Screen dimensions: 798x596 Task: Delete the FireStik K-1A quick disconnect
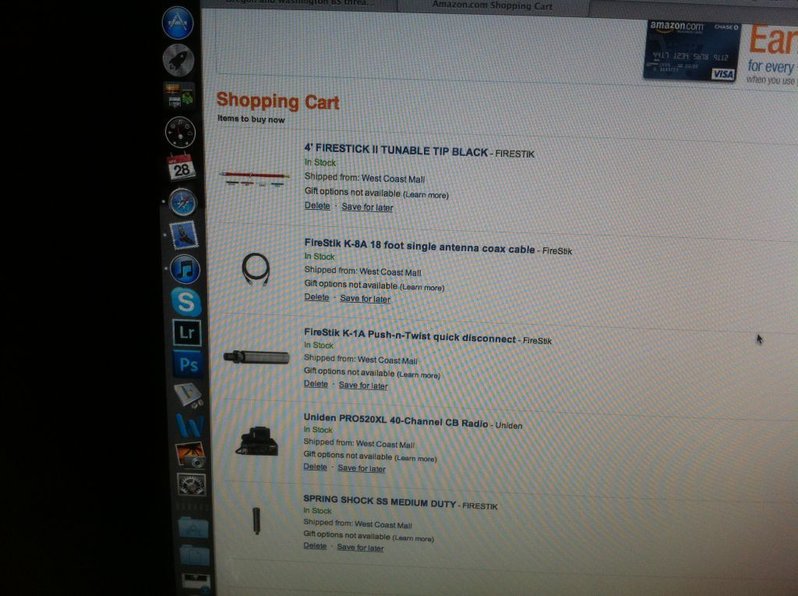316,384
